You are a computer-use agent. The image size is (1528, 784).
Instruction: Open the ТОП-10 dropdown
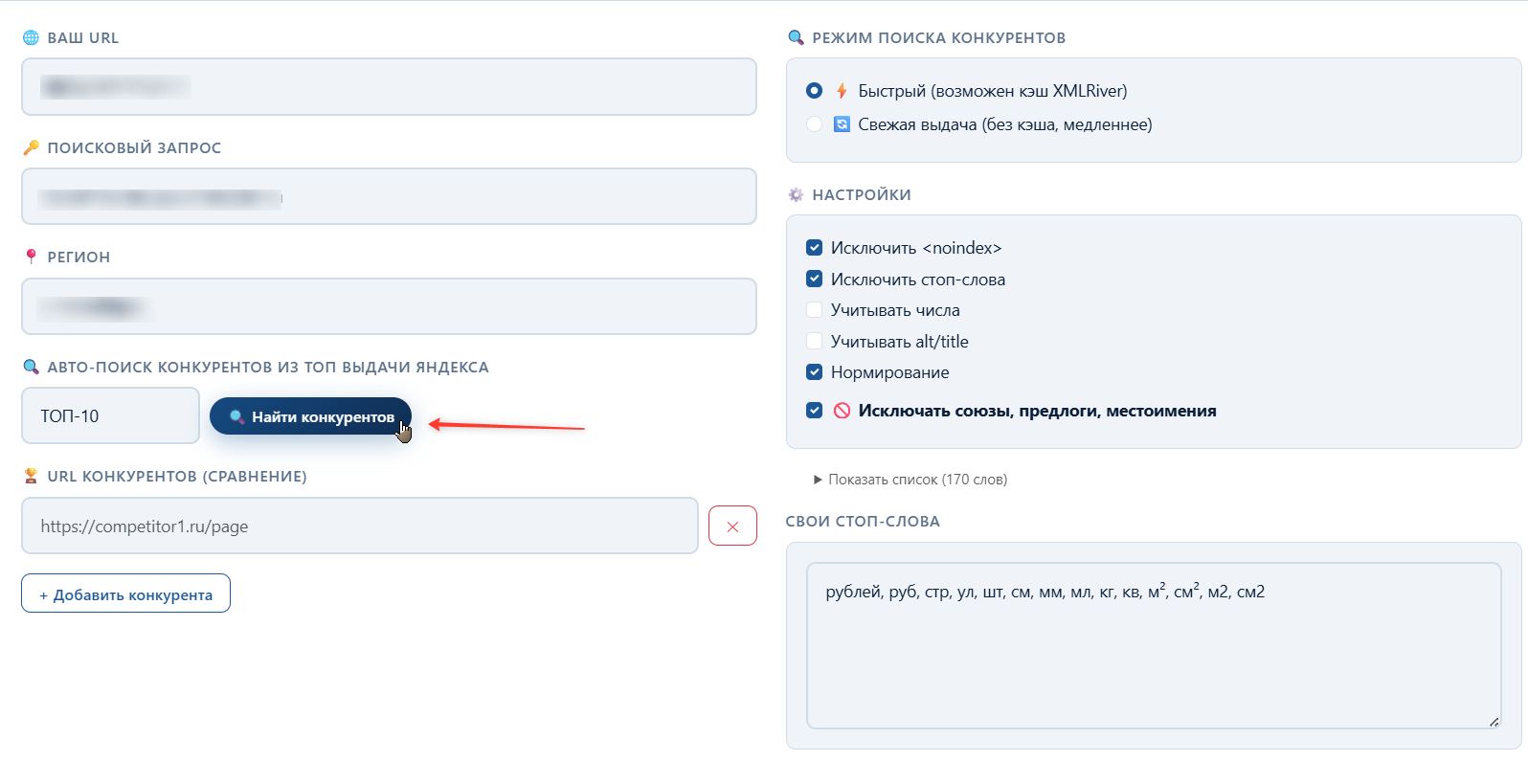[x=110, y=415]
